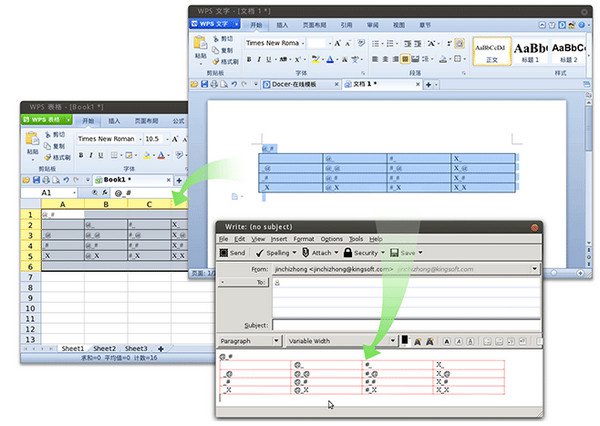Toggle justify alignment in WPS Writer ribbon
600x426 pixels.
(405, 59)
